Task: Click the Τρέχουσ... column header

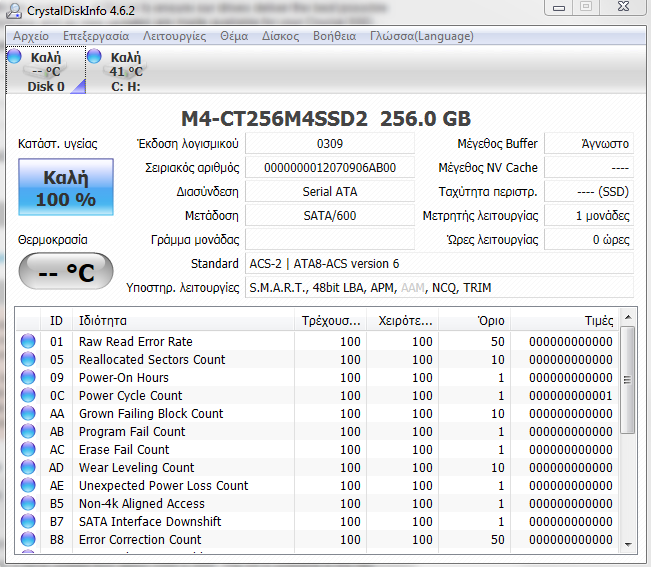Action: pyautogui.click(x=330, y=320)
